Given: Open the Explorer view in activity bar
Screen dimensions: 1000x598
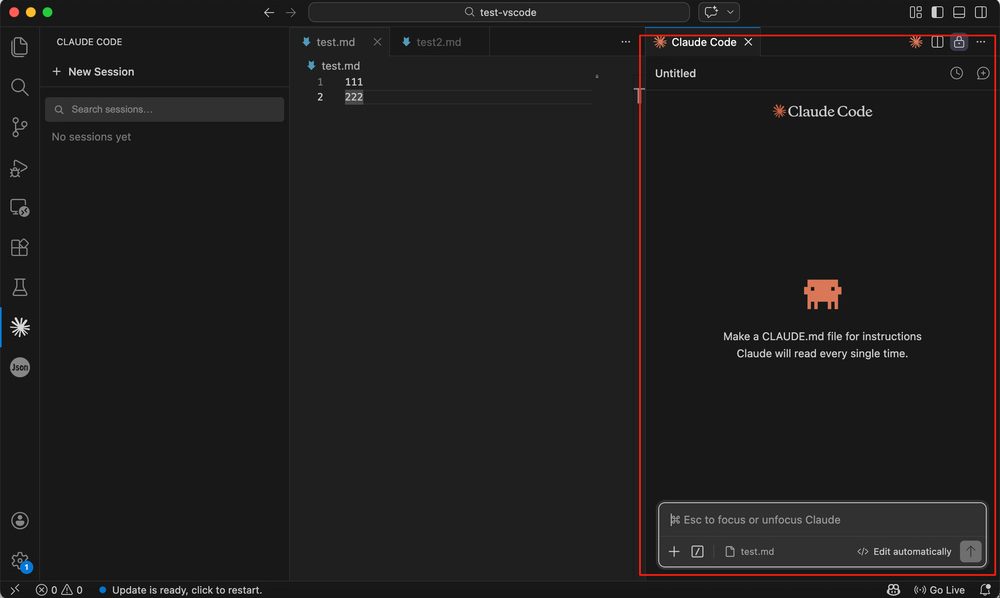Looking at the screenshot, I should coord(19,47).
